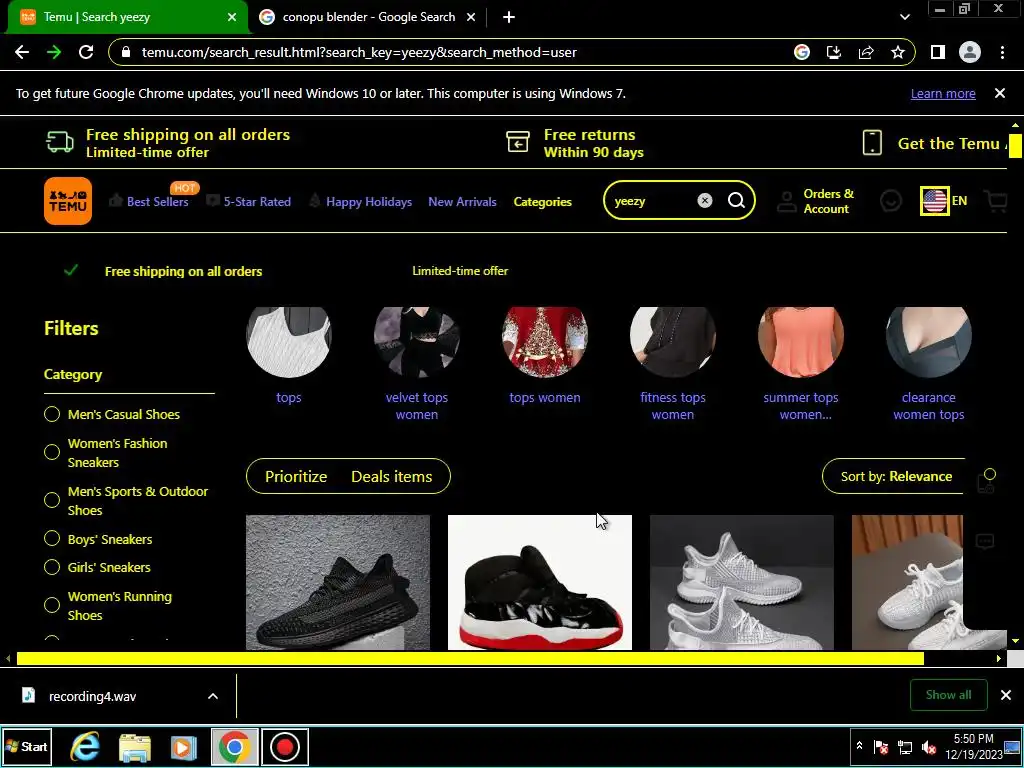Open the tops women suggestion
This screenshot has height=768, width=1024.
545,356
